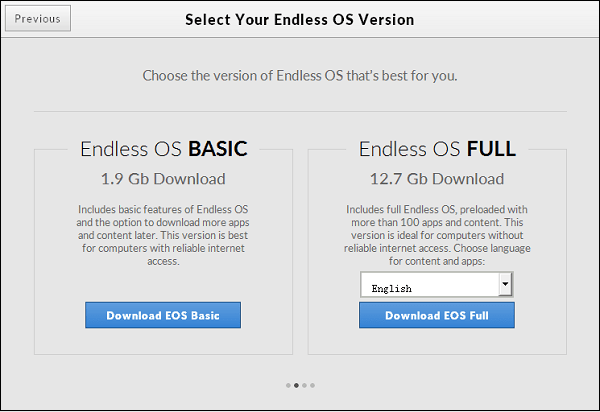Click the bold word FULL in heading

[490, 150]
